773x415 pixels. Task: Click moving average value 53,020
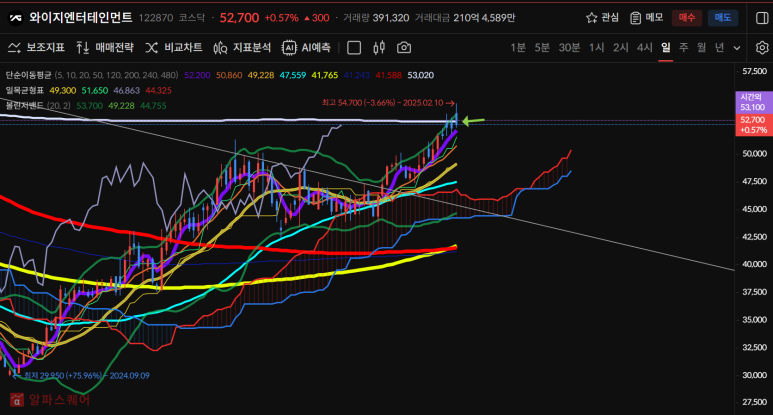coord(421,75)
